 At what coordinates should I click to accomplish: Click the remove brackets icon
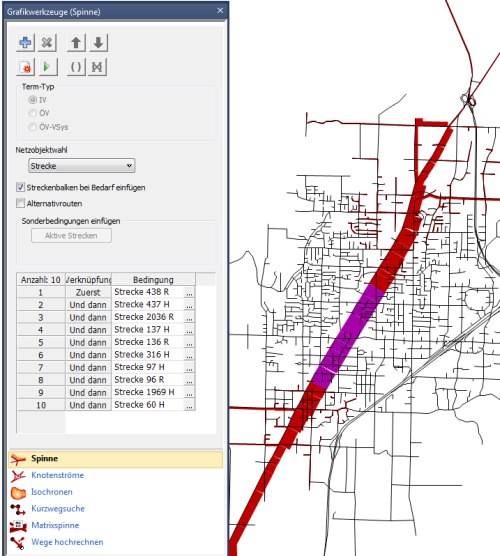coord(97,67)
